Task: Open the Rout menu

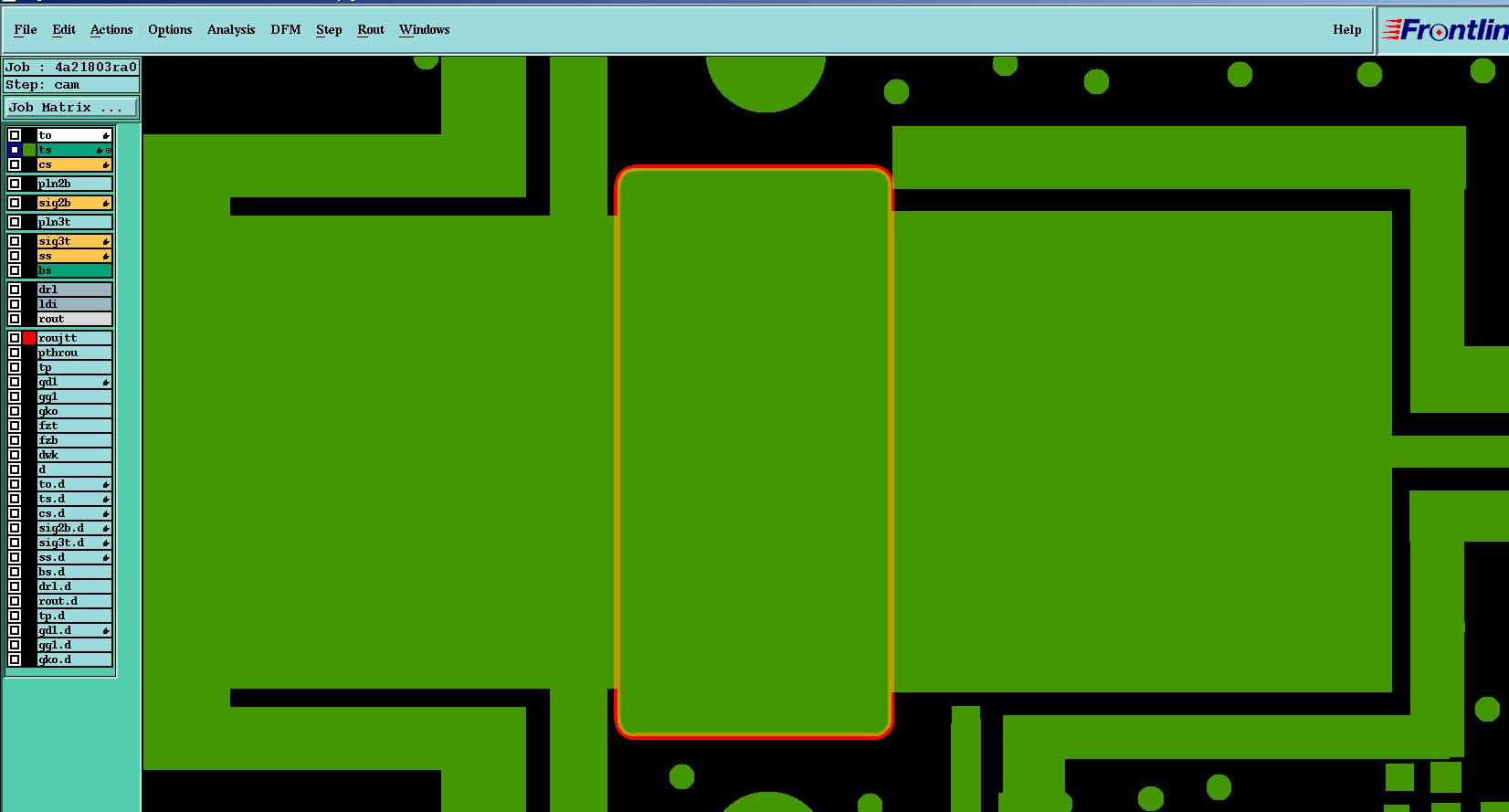Action: point(371,29)
